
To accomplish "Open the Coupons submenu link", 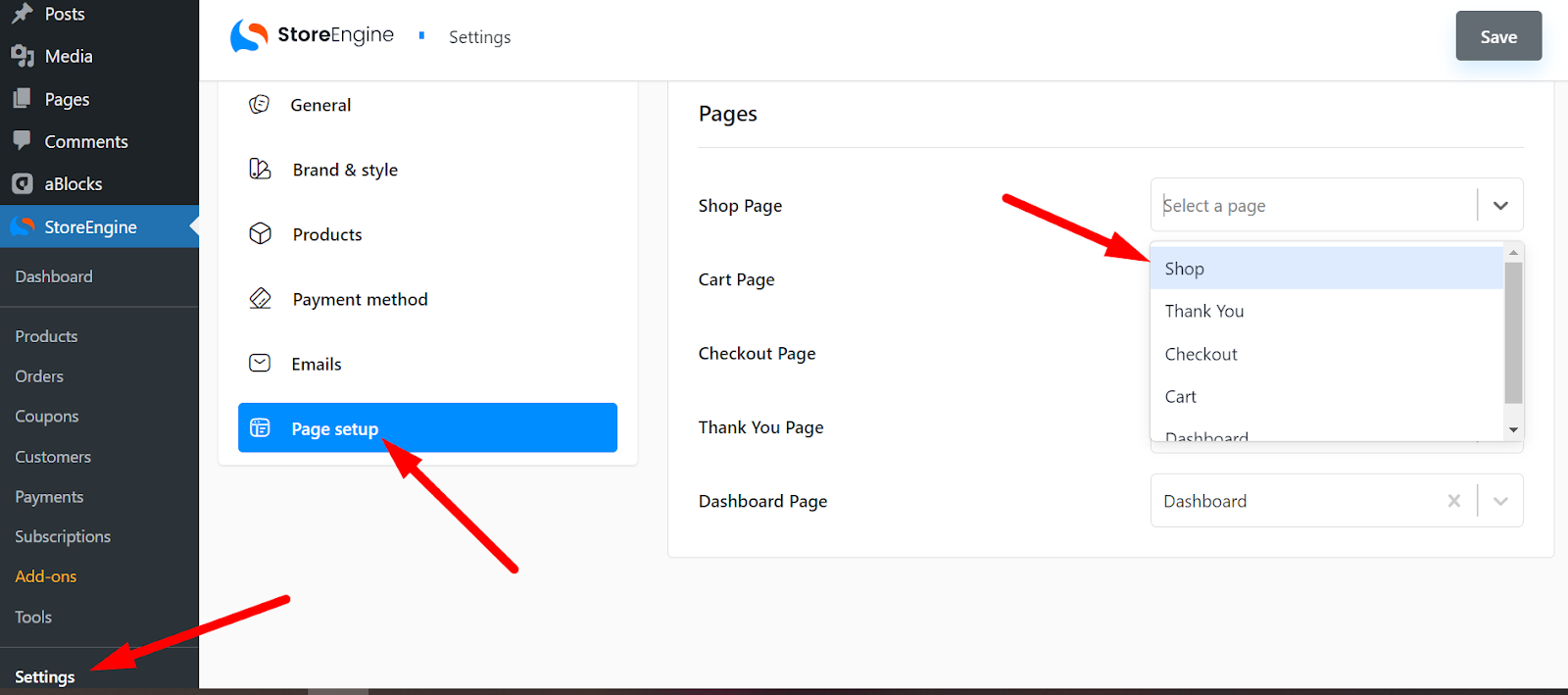I will point(47,417).
